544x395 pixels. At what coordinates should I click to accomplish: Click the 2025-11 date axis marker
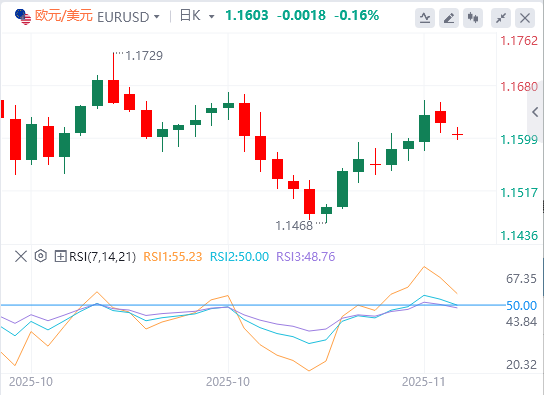[x=423, y=382]
